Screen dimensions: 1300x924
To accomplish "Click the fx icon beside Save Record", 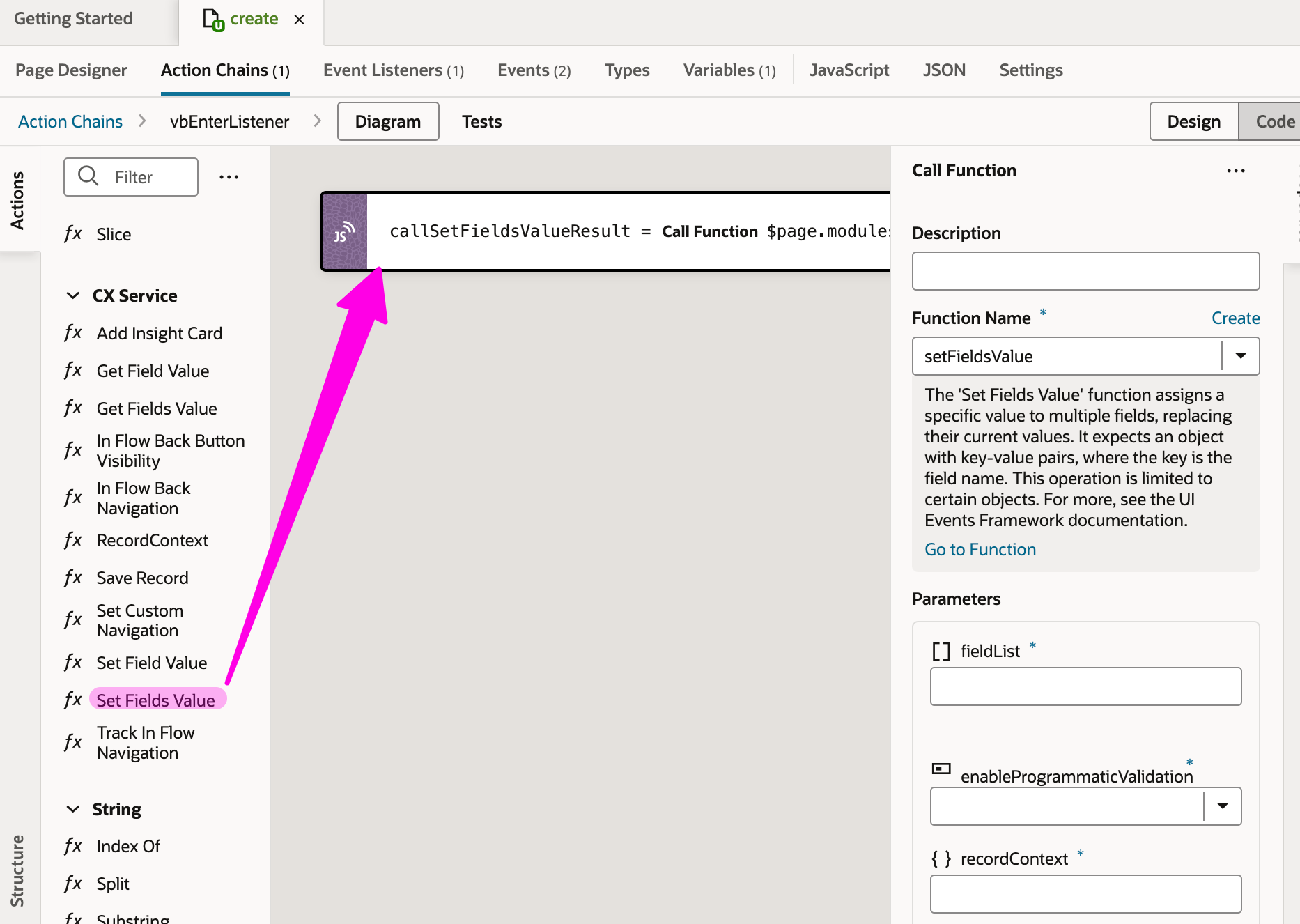I will click(x=73, y=578).
